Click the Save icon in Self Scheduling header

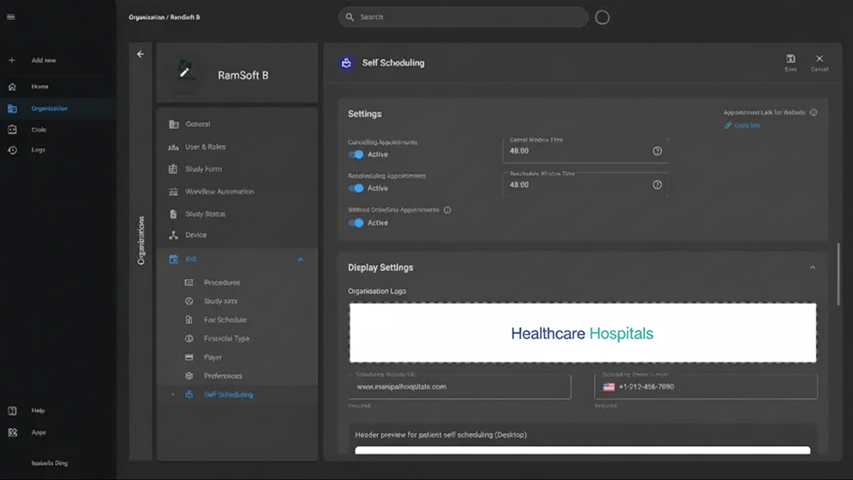[x=790, y=60]
